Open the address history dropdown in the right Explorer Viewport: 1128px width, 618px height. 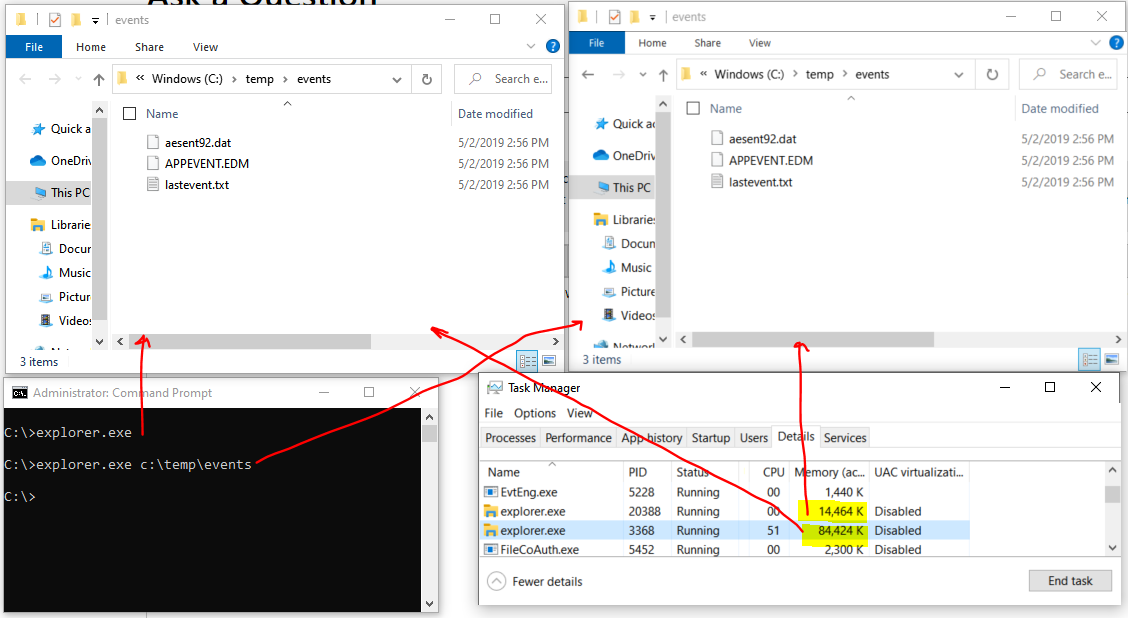coord(958,75)
